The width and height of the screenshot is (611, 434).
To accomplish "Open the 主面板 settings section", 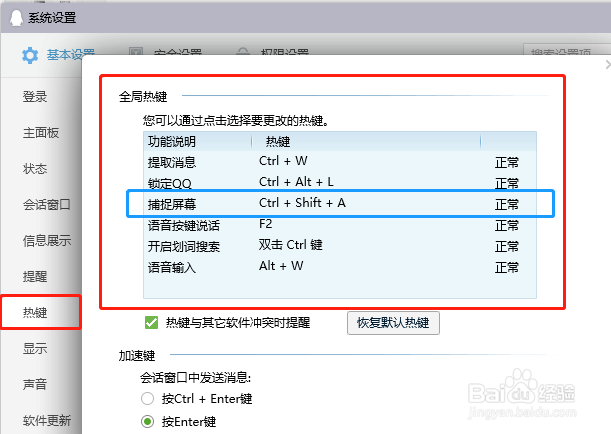I will coord(41,133).
